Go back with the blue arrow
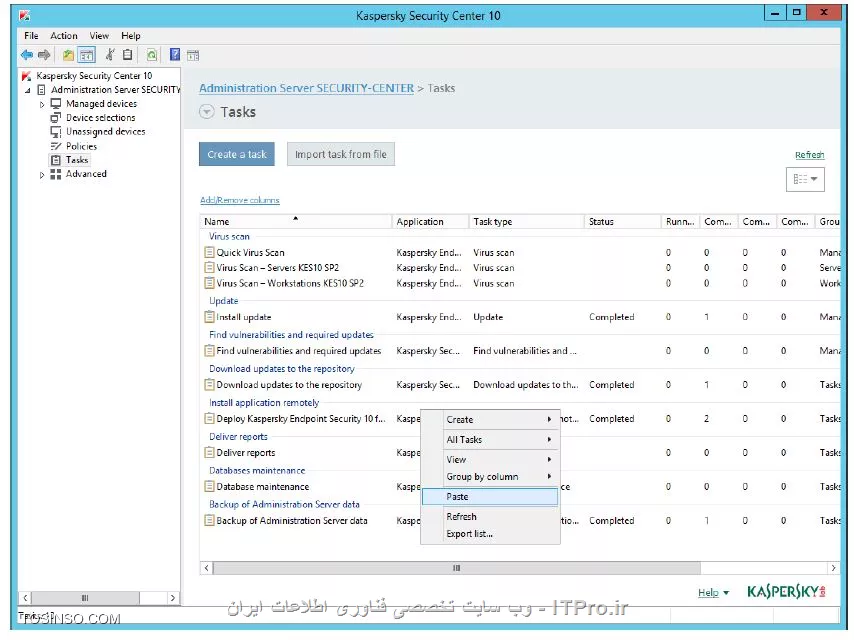The image size is (854, 640). pyautogui.click(x=27, y=54)
